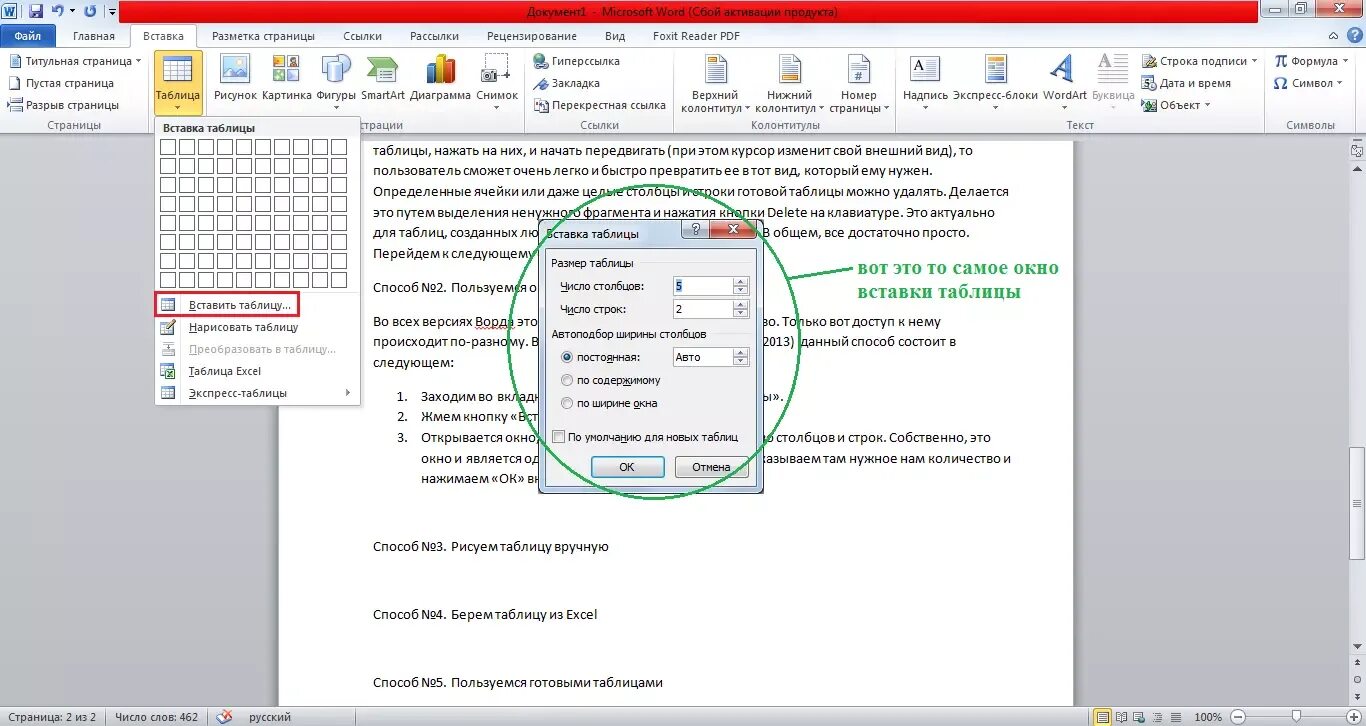
Task: Open Нижний колонтитул footer options
Action: pos(789,83)
